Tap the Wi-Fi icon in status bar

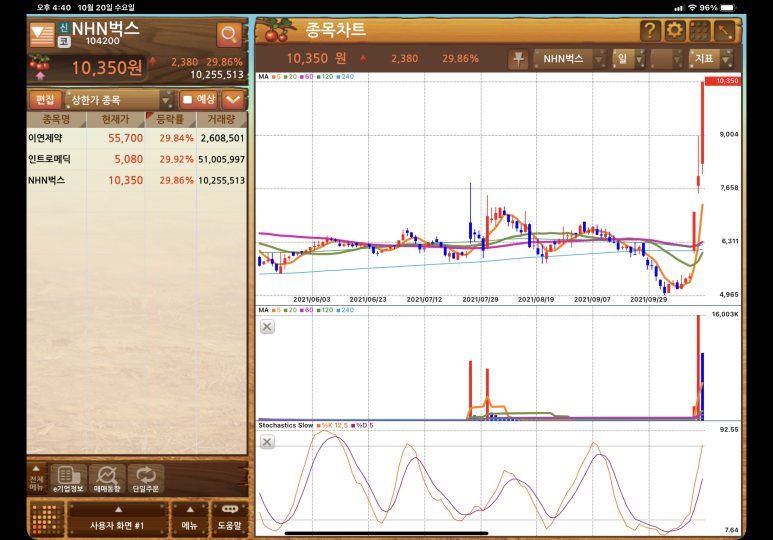point(693,7)
